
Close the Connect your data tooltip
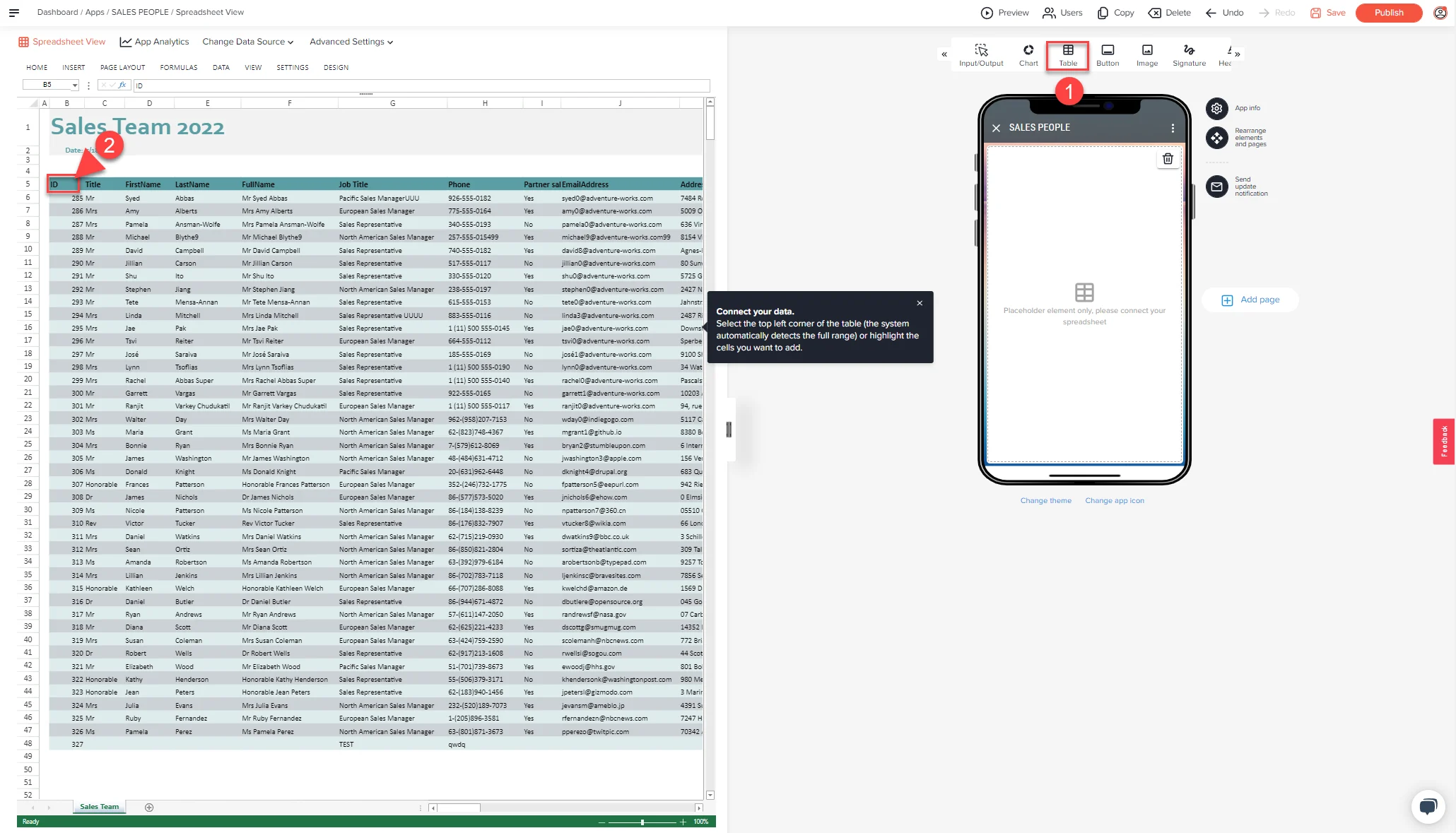tap(920, 303)
